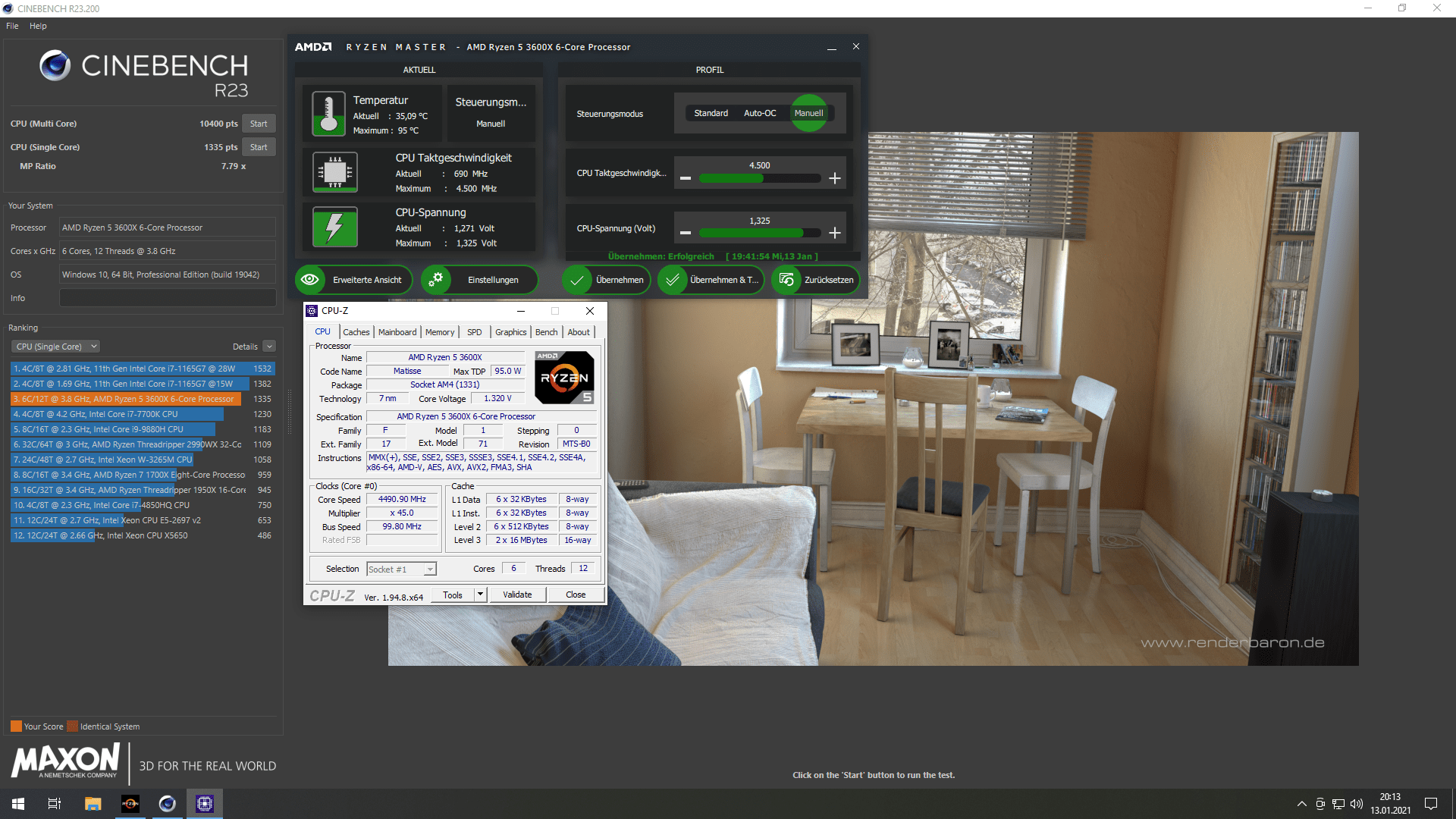The height and width of the screenshot is (819, 1456).
Task: Open the CPU (Single Core) ranking dropdown
Action: (x=55, y=347)
